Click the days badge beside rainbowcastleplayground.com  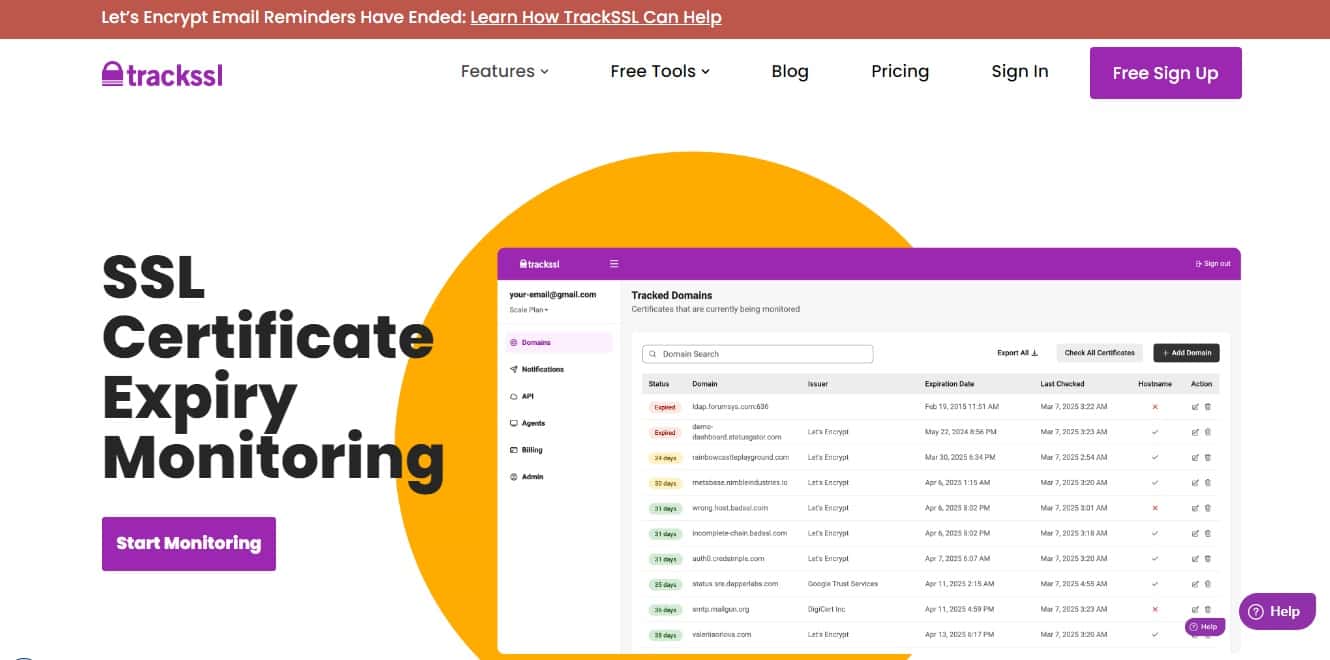pos(665,458)
